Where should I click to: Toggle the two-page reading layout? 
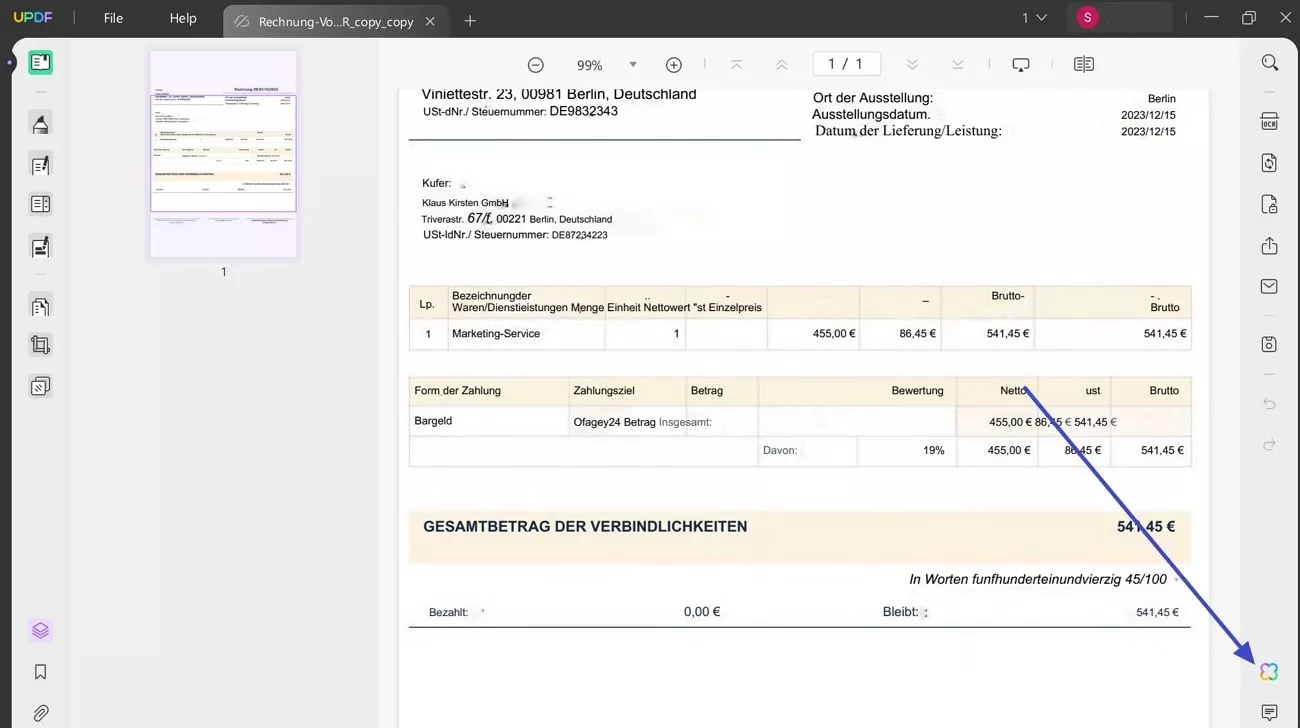1083,63
